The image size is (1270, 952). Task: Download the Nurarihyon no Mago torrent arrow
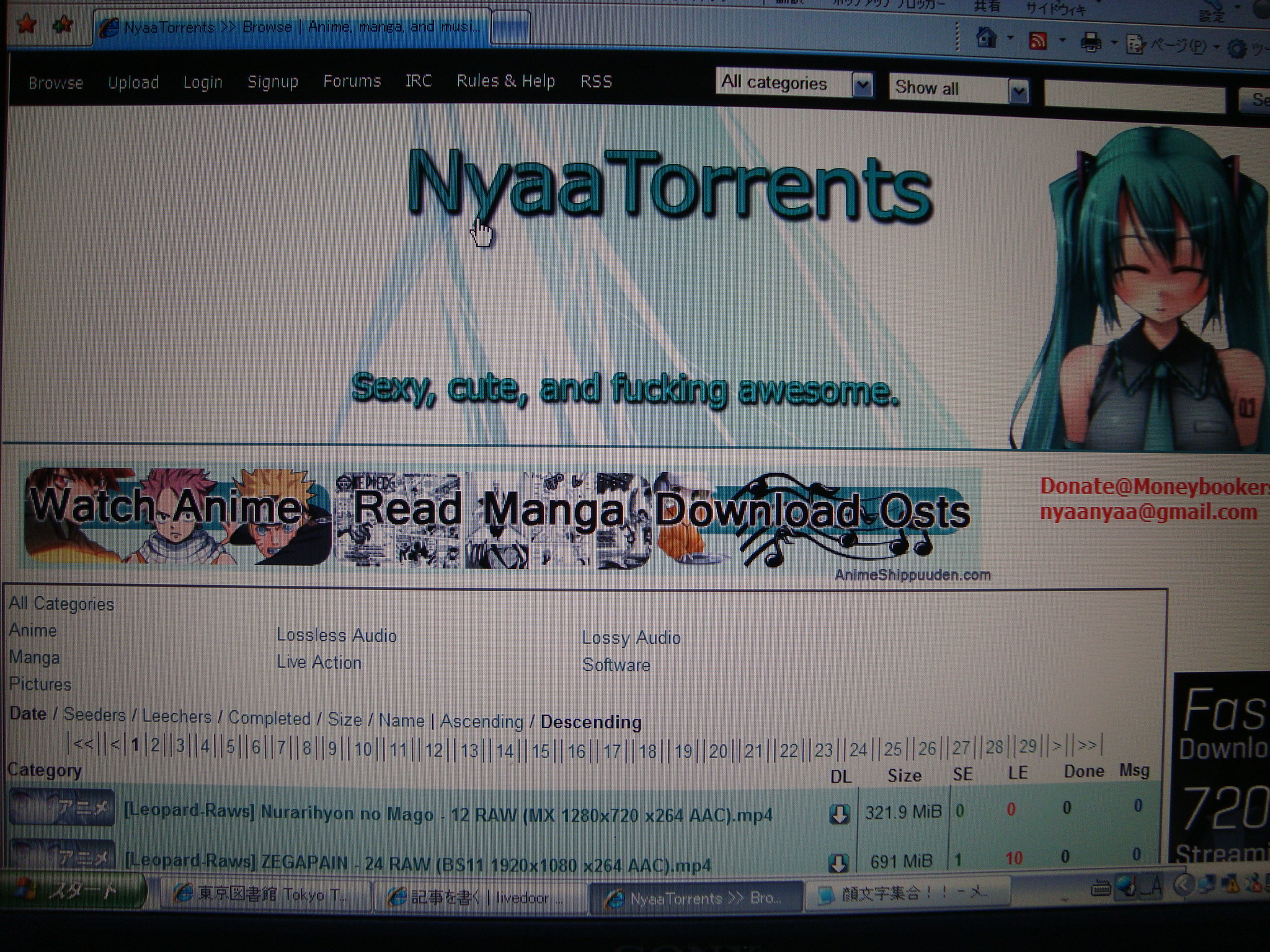click(x=839, y=814)
